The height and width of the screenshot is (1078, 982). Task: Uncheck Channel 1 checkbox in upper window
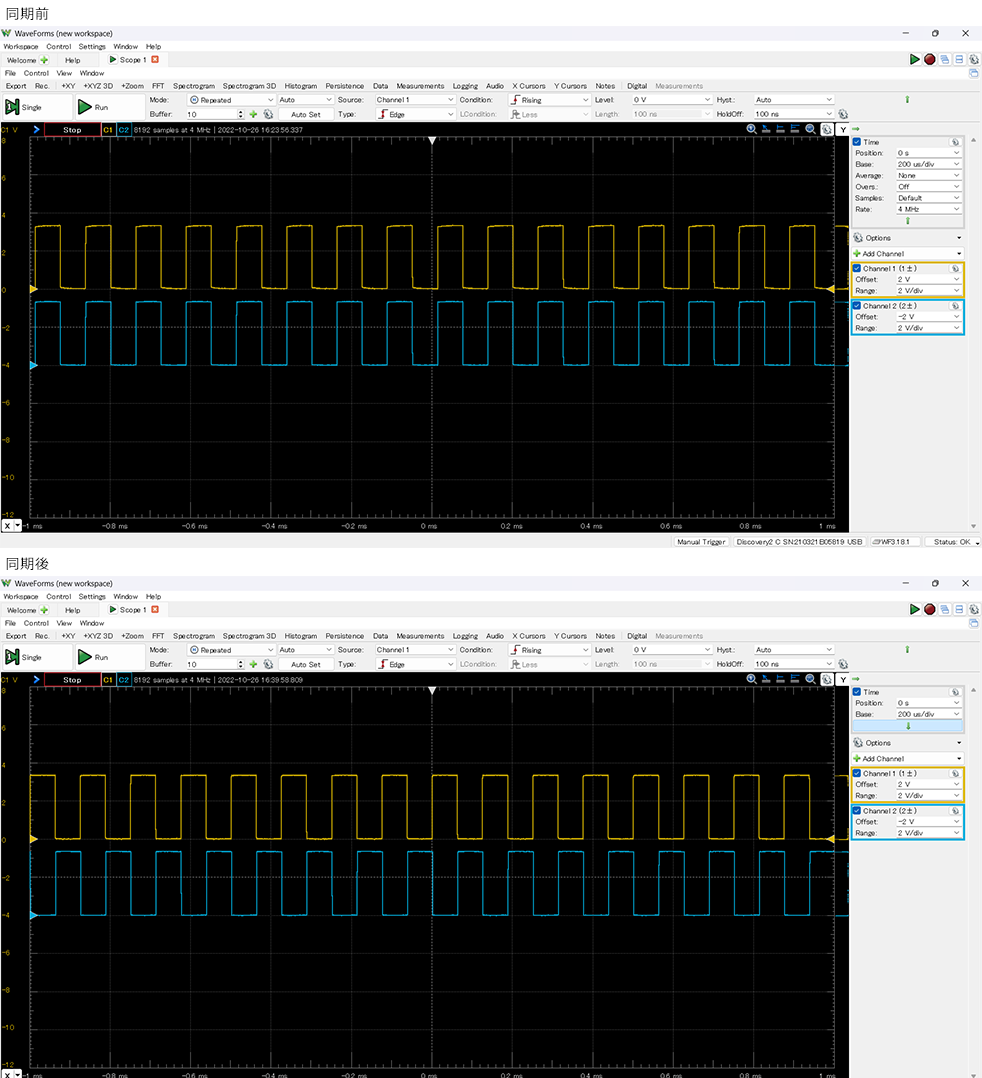coord(857,269)
